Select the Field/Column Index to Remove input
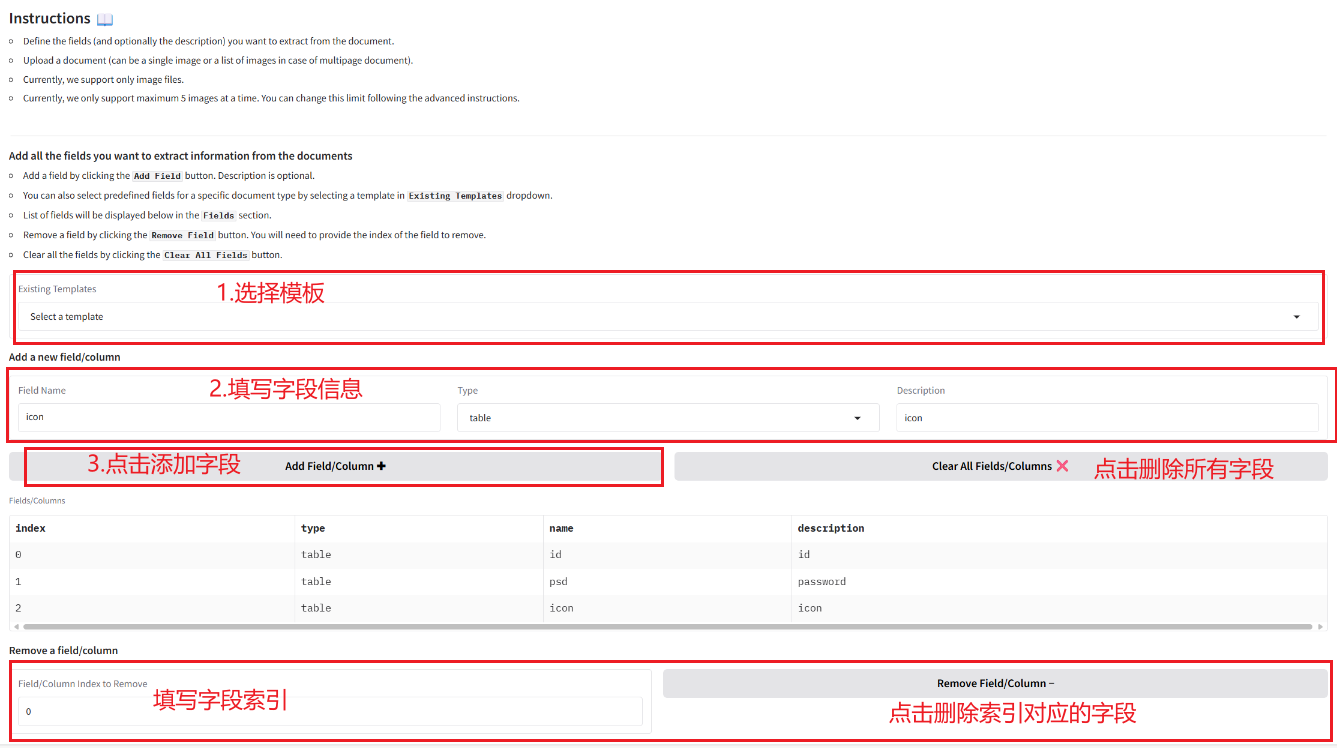This screenshot has width=1337, height=748. (x=330, y=712)
